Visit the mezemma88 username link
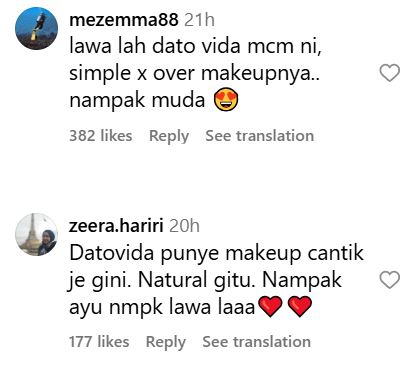The width and height of the screenshot is (413, 365). click(x=124, y=20)
